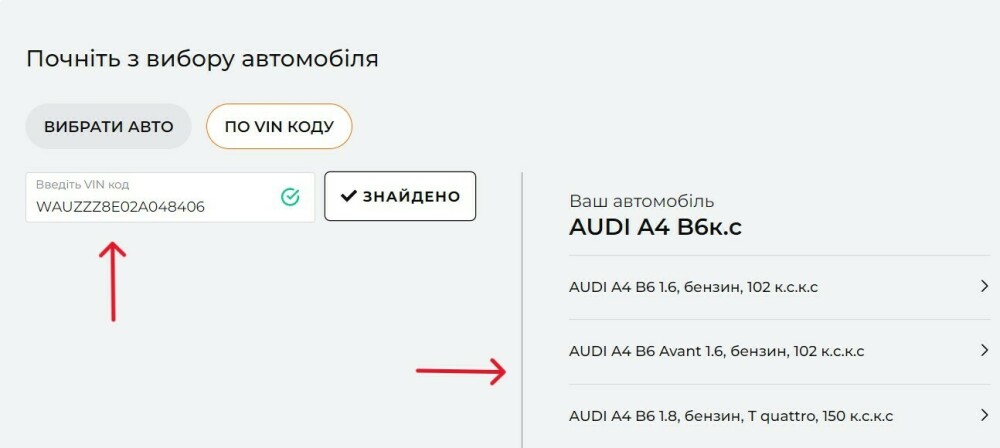Image resolution: width=1000 pixels, height=448 pixels.
Task: Switch to the ВИБРАТИ АВТО tab
Action: [108, 126]
